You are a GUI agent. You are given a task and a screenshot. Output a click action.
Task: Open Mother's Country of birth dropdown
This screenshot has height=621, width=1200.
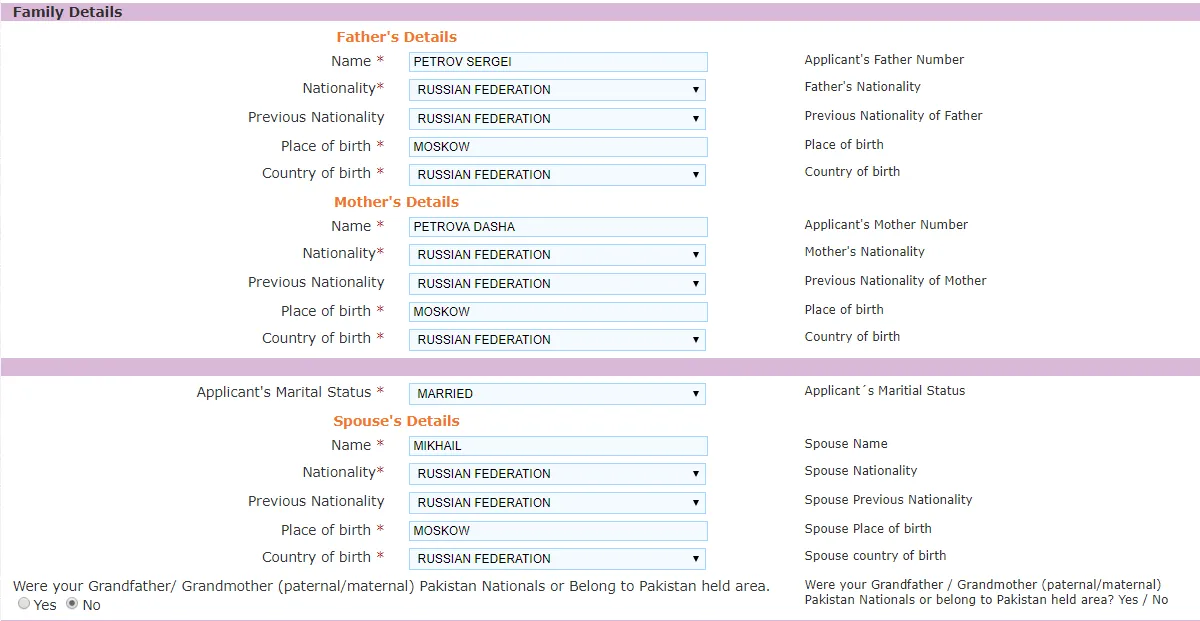point(557,340)
